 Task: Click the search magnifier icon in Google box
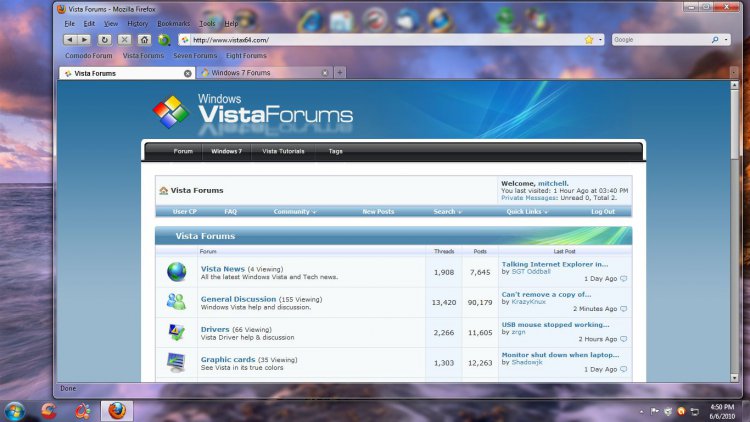tap(715, 40)
